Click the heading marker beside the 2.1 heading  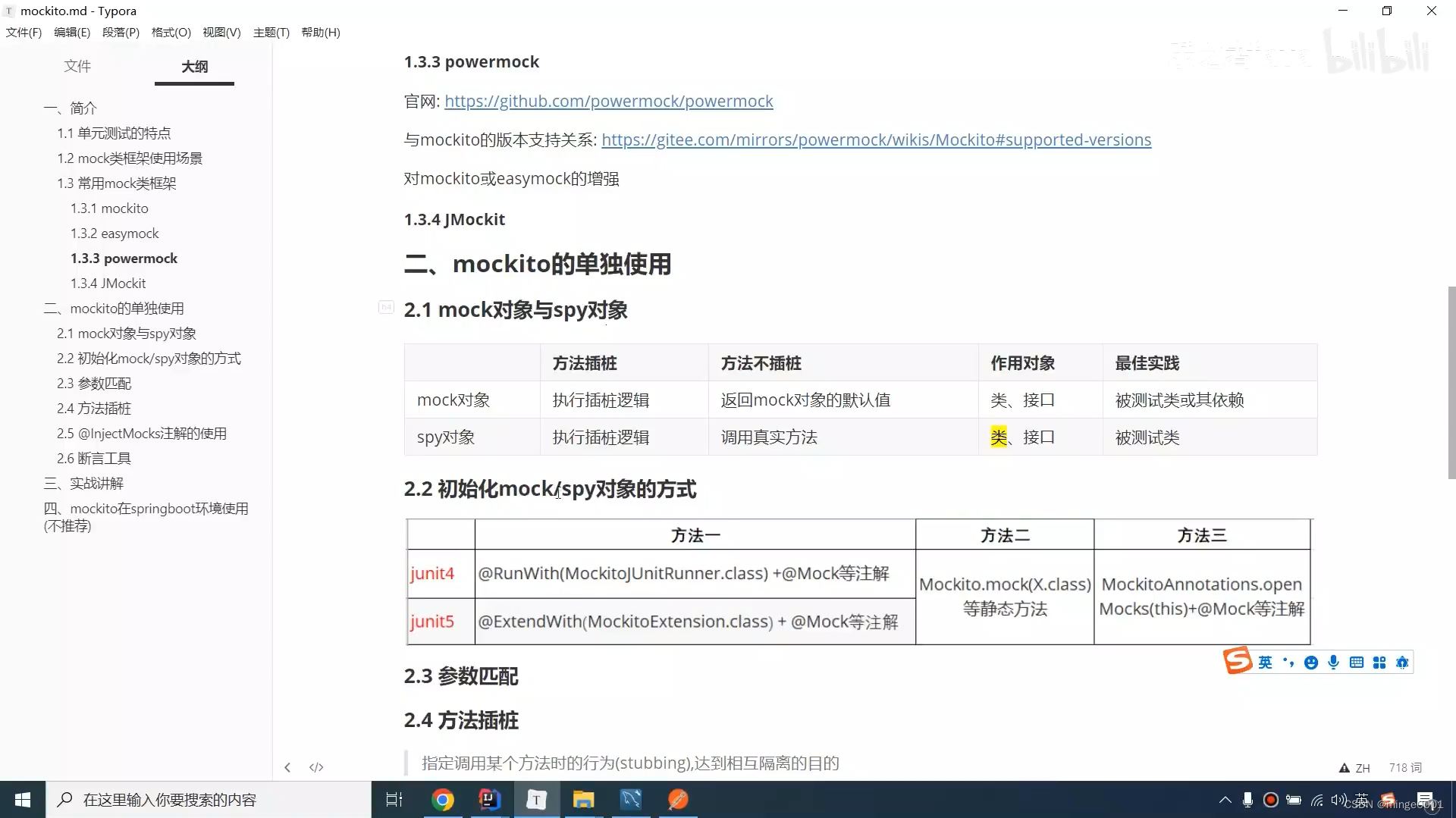[386, 307]
